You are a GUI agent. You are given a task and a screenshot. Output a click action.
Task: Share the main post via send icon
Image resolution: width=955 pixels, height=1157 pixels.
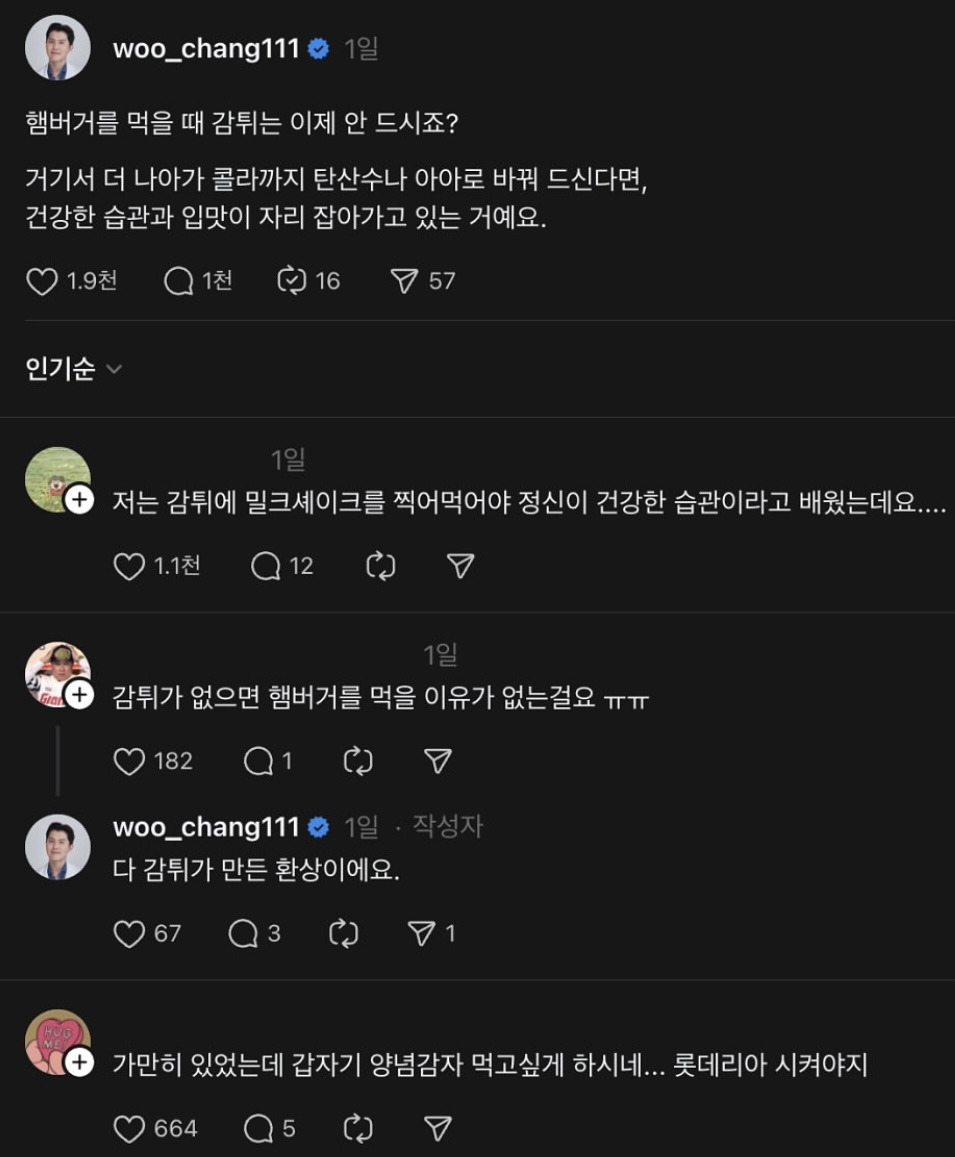(x=404, y=281)
